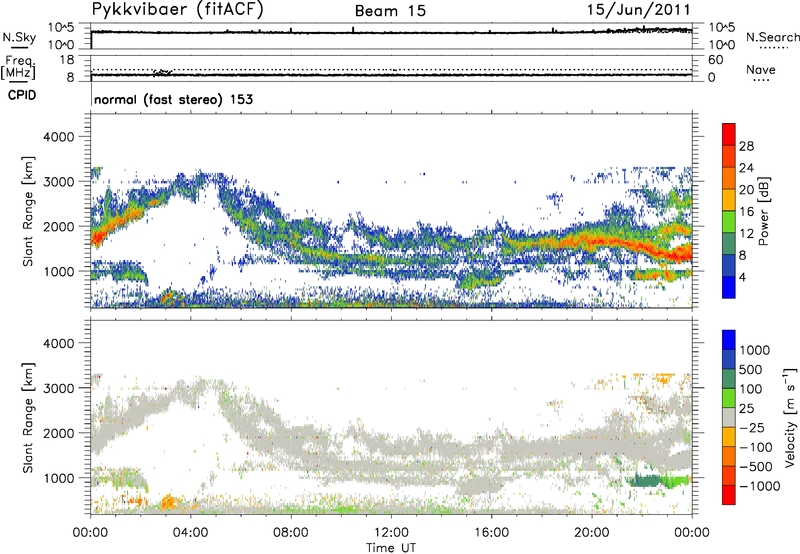Click the red bottom swatch of the Velocity colorbar
Image resolution: width=800 pixels, height=554 pixels.
click(x=729, y=495)
